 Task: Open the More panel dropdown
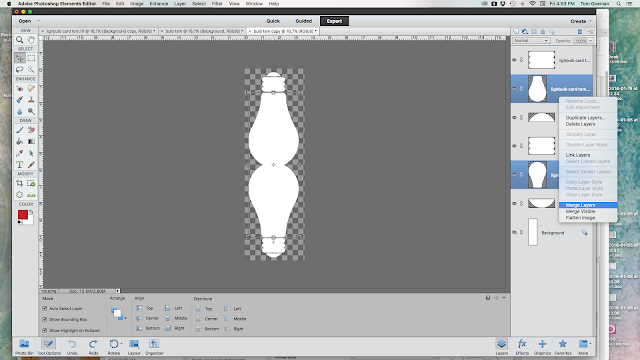[x=590, y=344]
